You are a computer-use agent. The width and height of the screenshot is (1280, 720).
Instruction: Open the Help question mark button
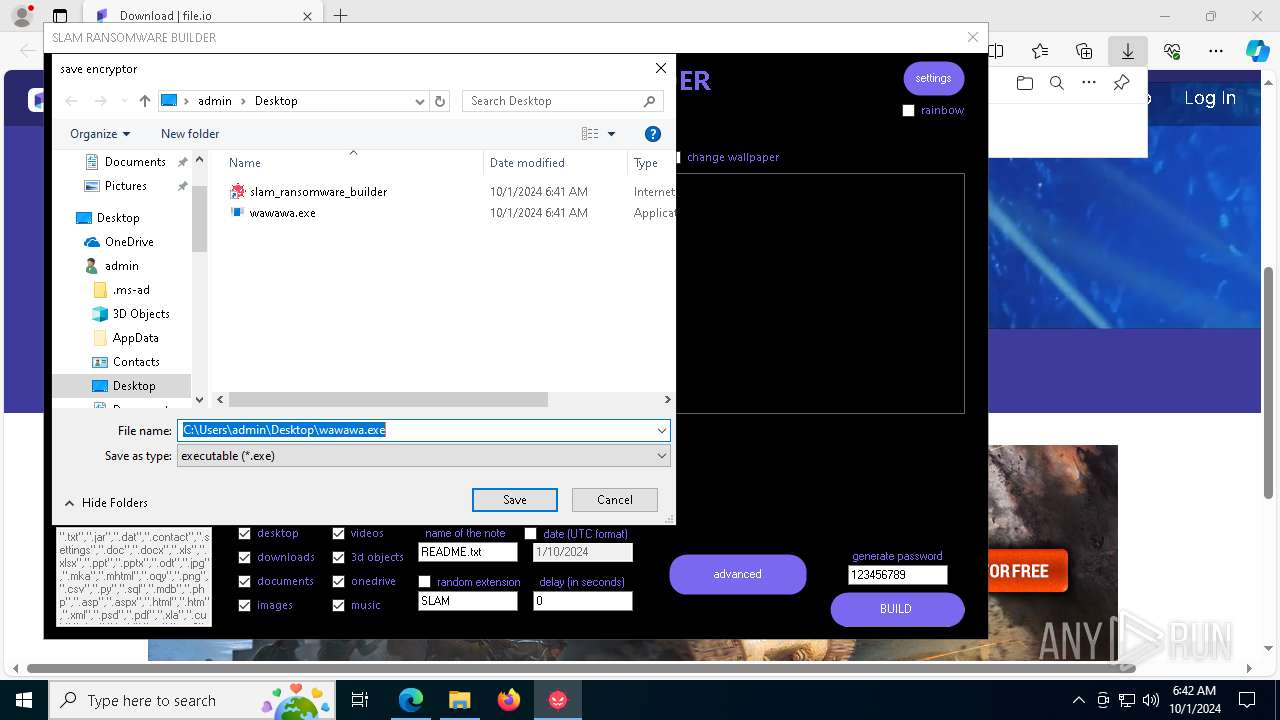(653, 134)
